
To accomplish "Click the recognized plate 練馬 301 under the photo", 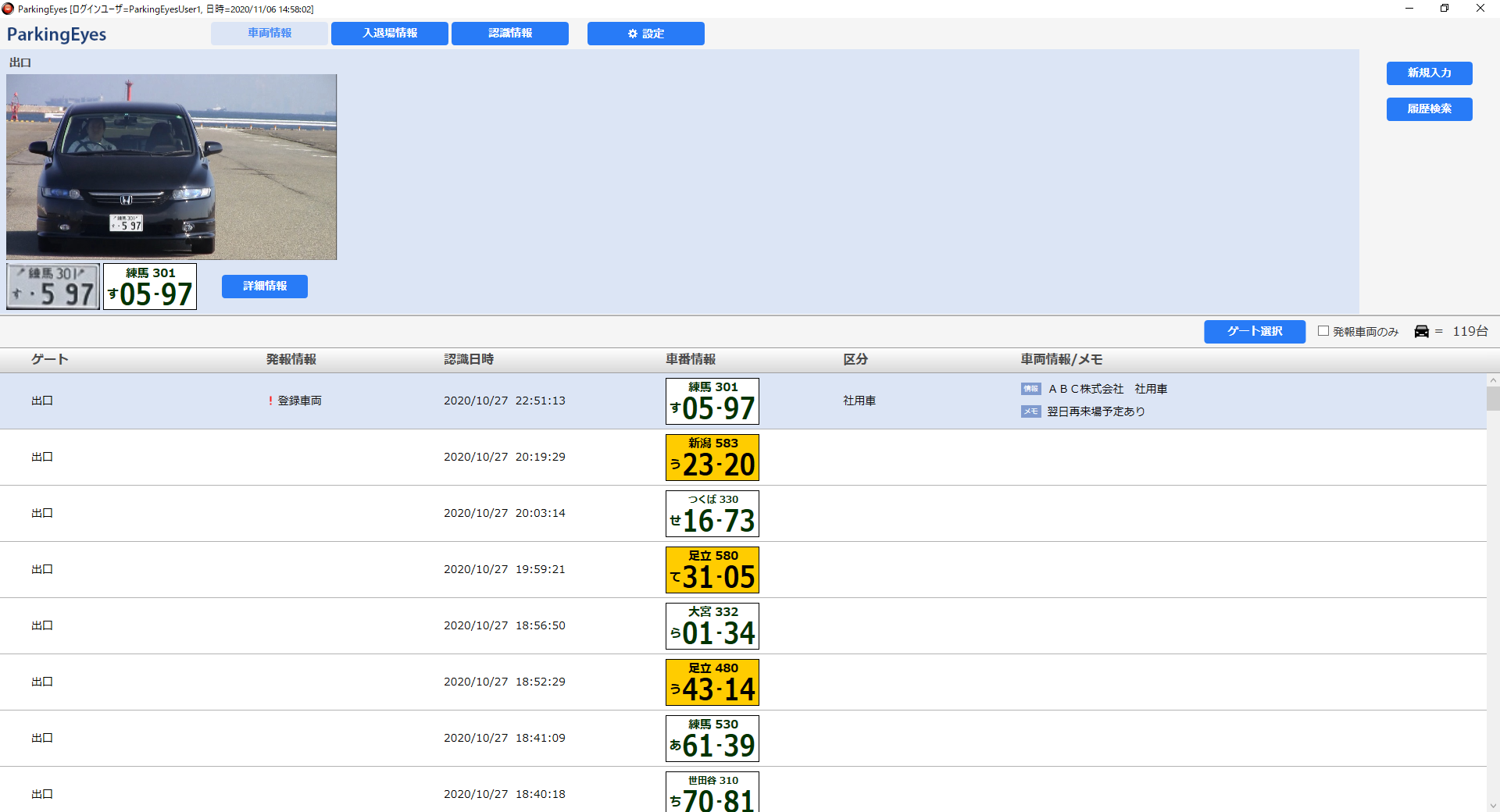I will click(150, 287).
